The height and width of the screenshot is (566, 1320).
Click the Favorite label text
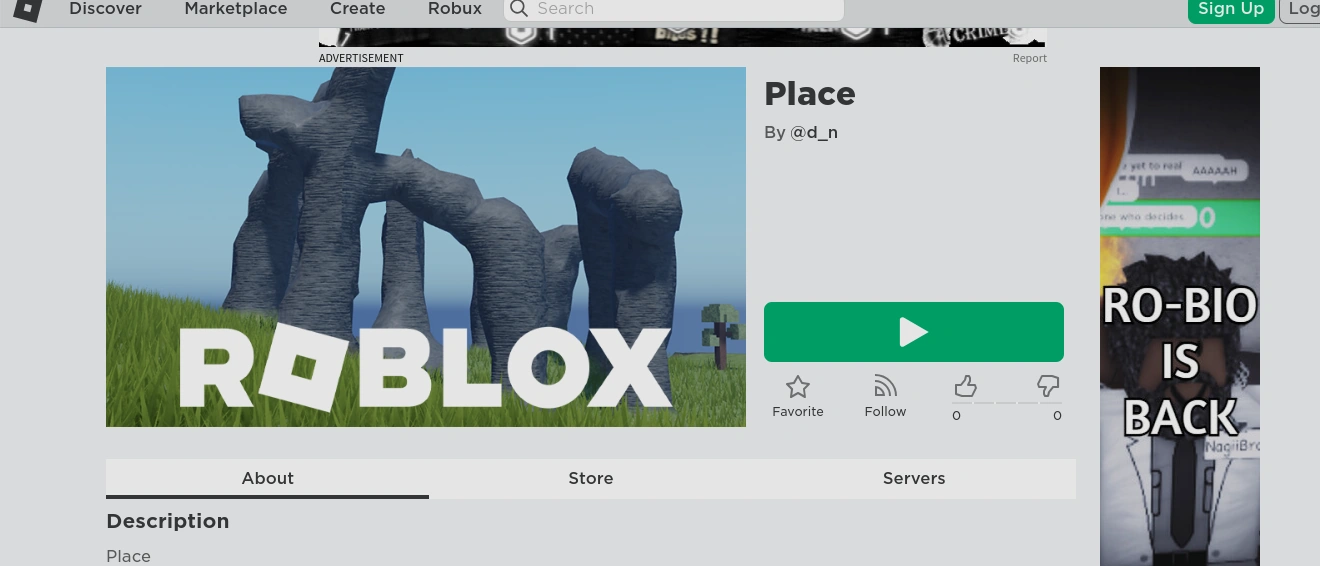pyautogui.click(x=798, y=412)
